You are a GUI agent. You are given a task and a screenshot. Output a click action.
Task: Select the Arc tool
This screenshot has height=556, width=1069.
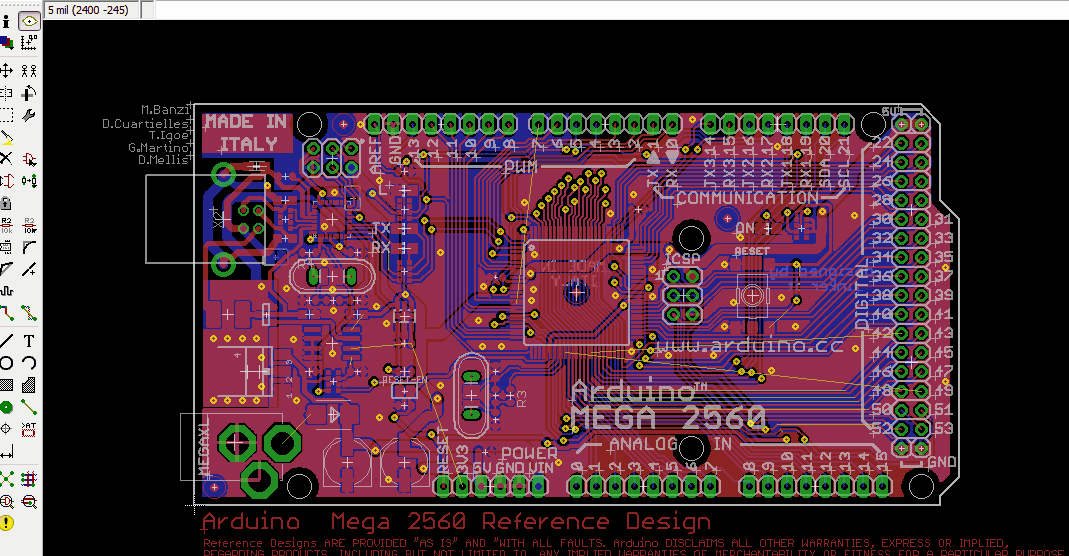click(29, 362)
